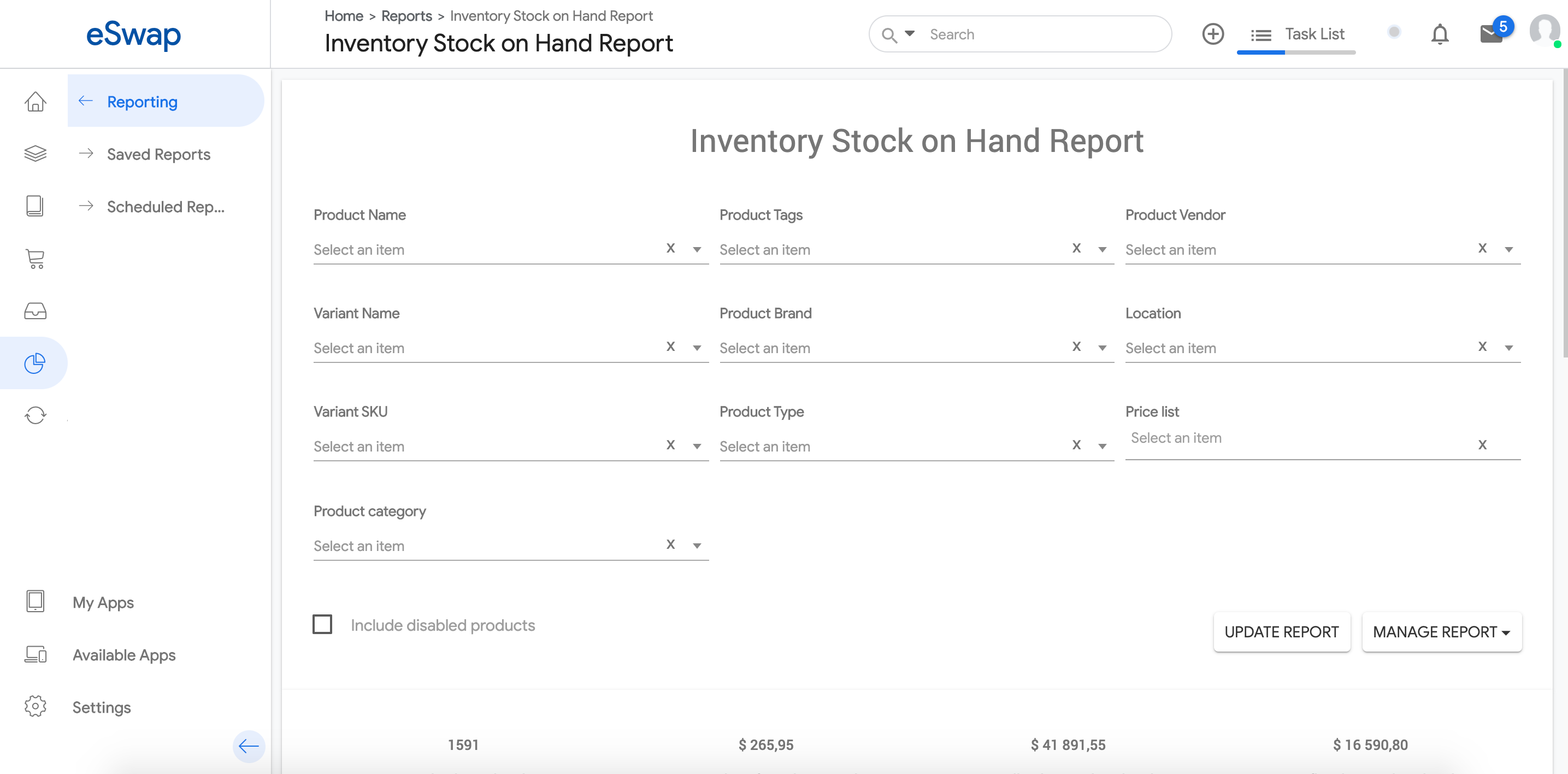
Task: Click the home icon in sidebar
Action: coord(36,102)
